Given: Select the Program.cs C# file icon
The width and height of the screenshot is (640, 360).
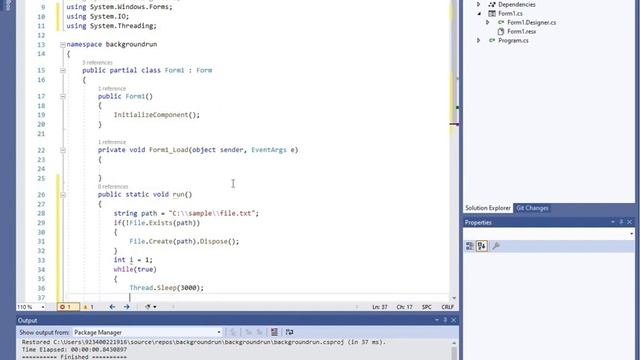Looking at the screenshot, I should (x=492, y=40).
